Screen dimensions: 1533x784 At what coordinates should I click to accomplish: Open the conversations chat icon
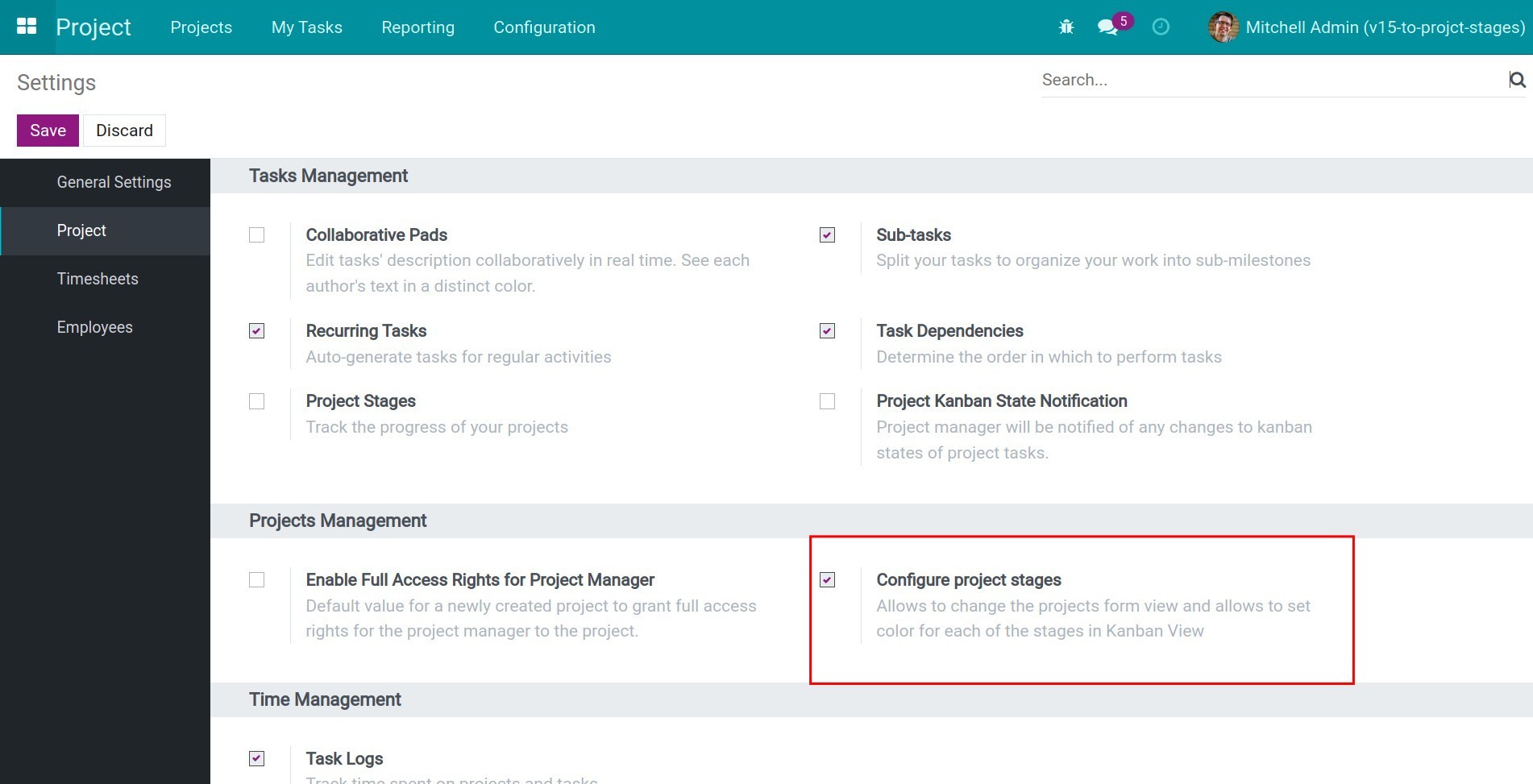pyautogui.click(x=1107, y=27)
